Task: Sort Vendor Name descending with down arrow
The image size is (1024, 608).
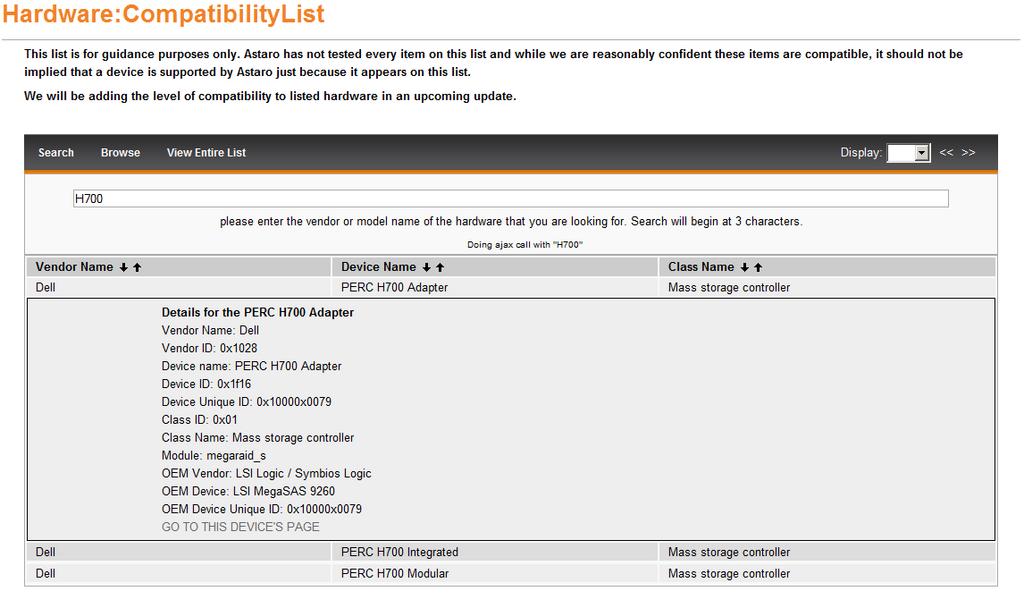Action: tap(124, 268)
